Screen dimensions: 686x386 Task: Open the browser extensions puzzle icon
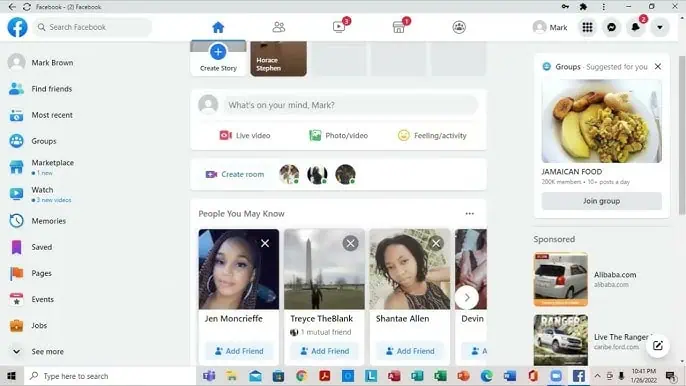click(583, 7)
